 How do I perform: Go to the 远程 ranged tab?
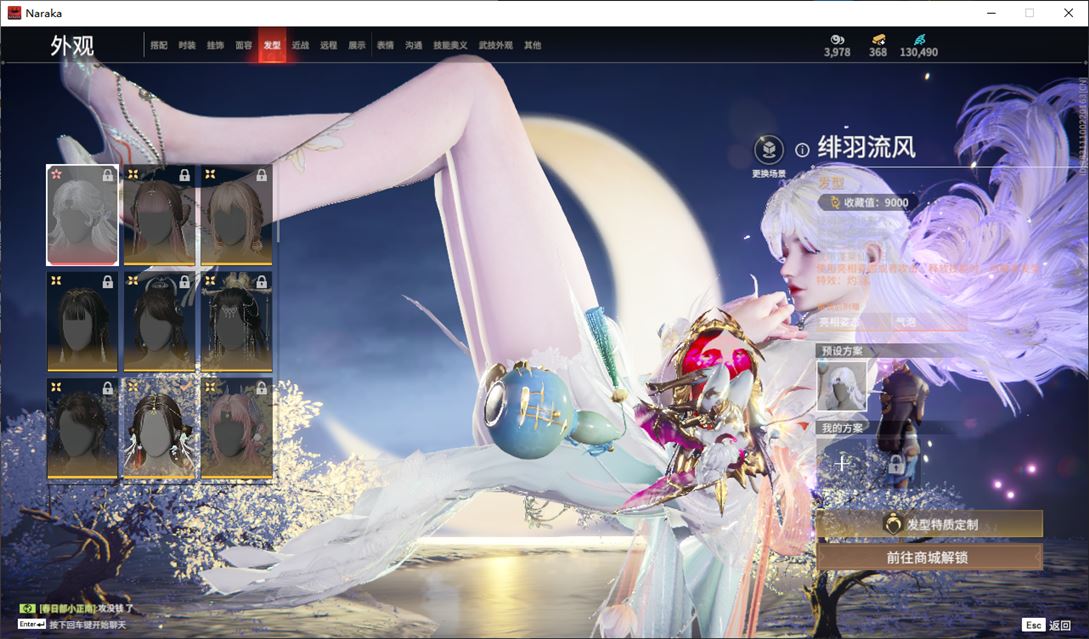click(329, 45)
